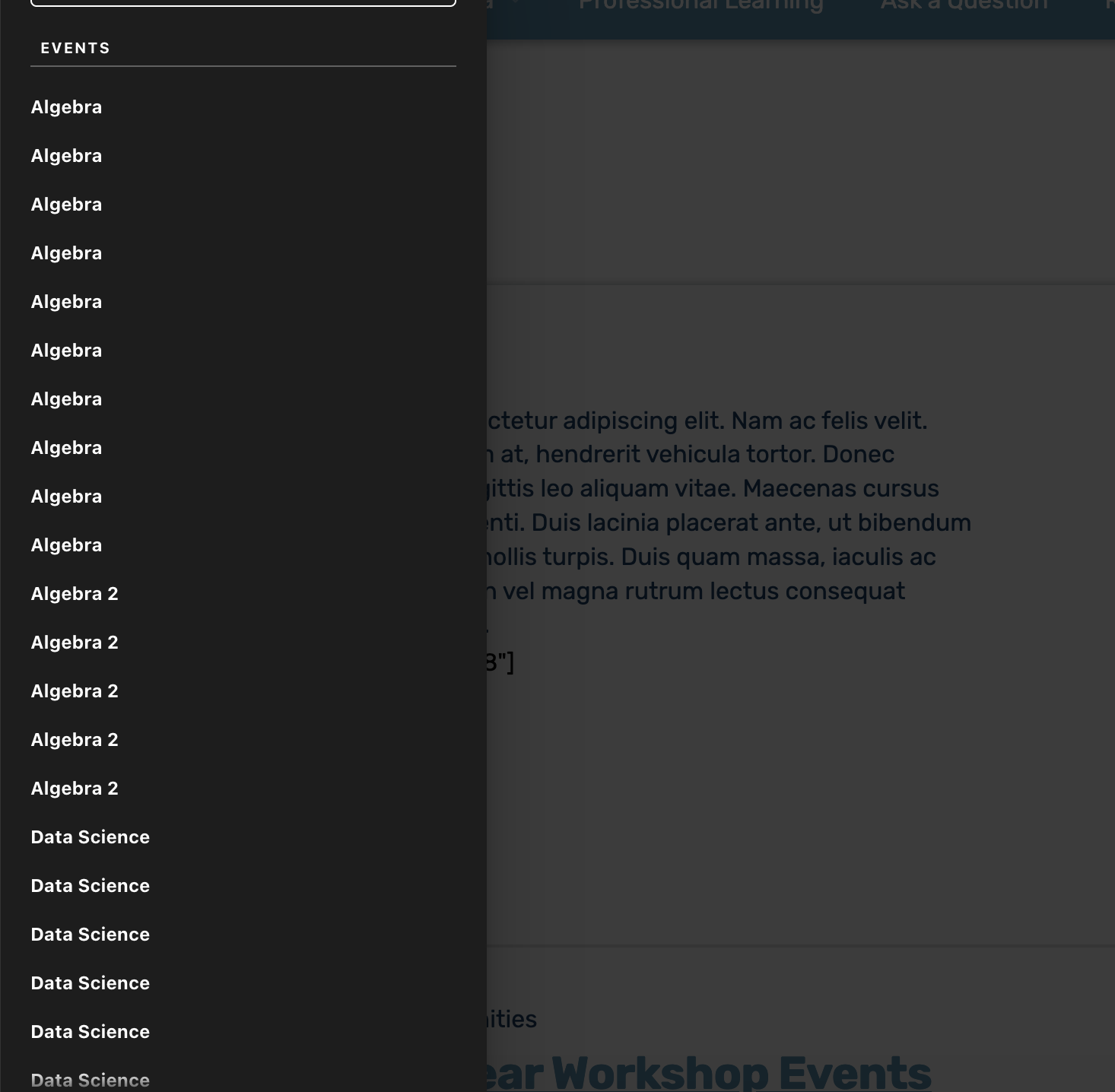Image resolution: width=1115 pixels, height=1092 pixels.
Task: Open the last Algebra 2 event
Action: [x=75, y=789]
